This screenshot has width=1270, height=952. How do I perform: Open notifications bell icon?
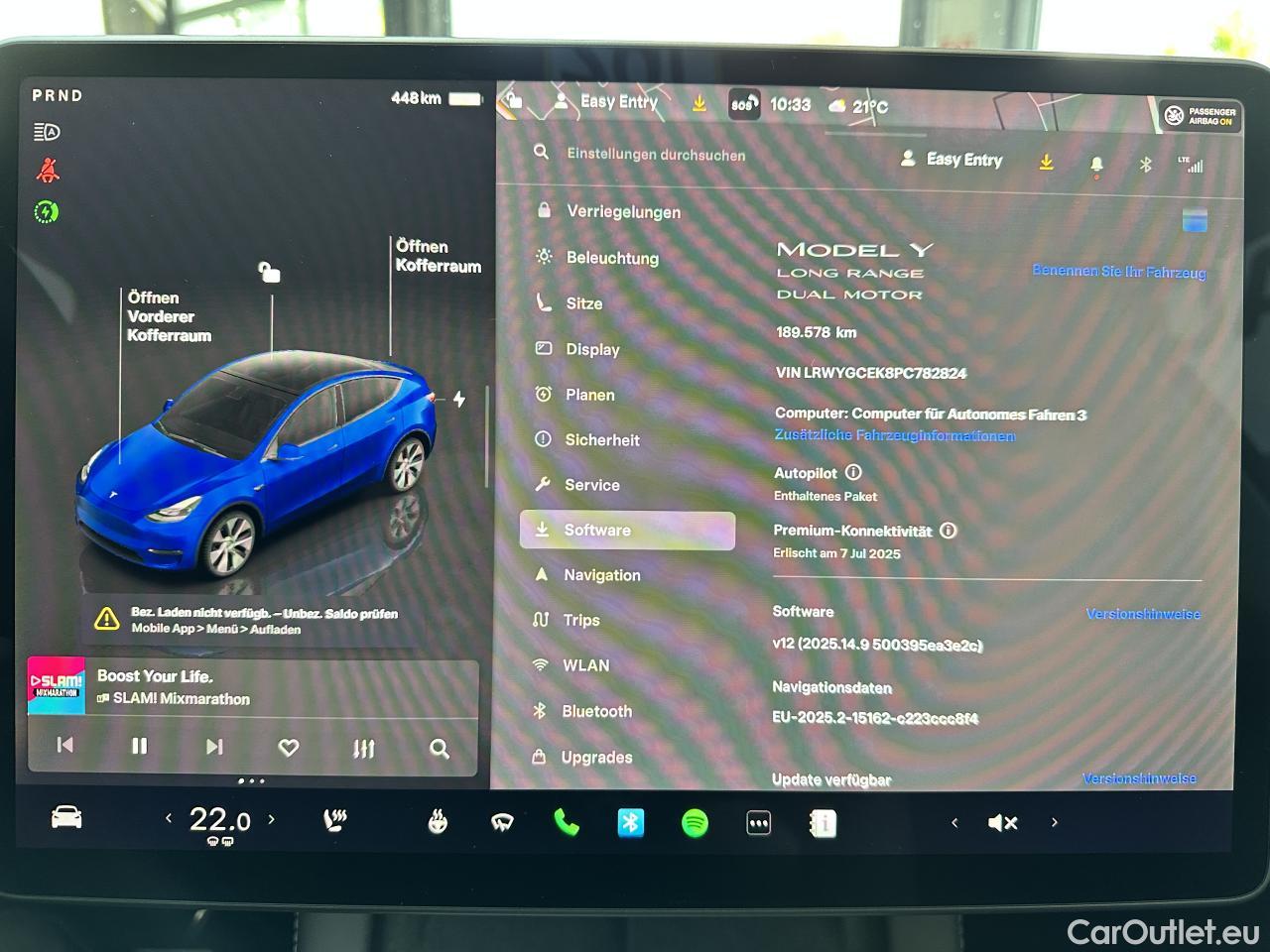coord(1096,165)
